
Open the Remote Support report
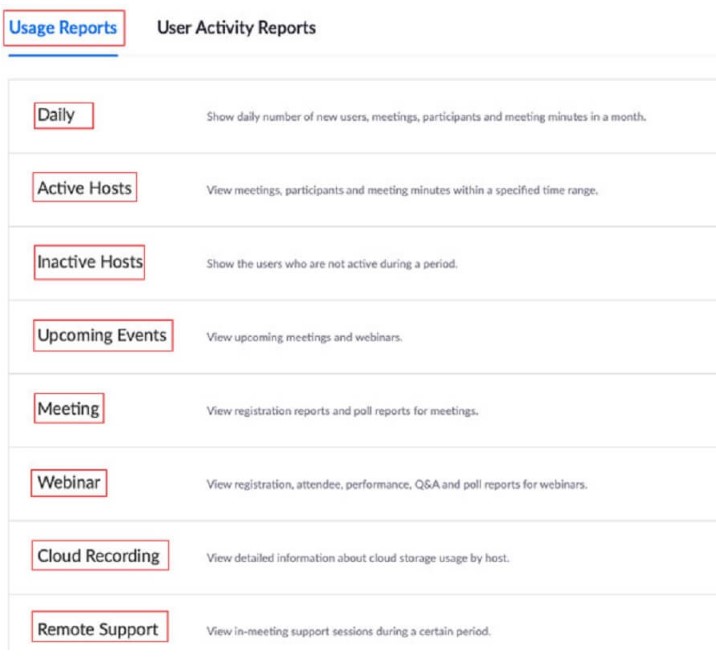tap(98, 630)
